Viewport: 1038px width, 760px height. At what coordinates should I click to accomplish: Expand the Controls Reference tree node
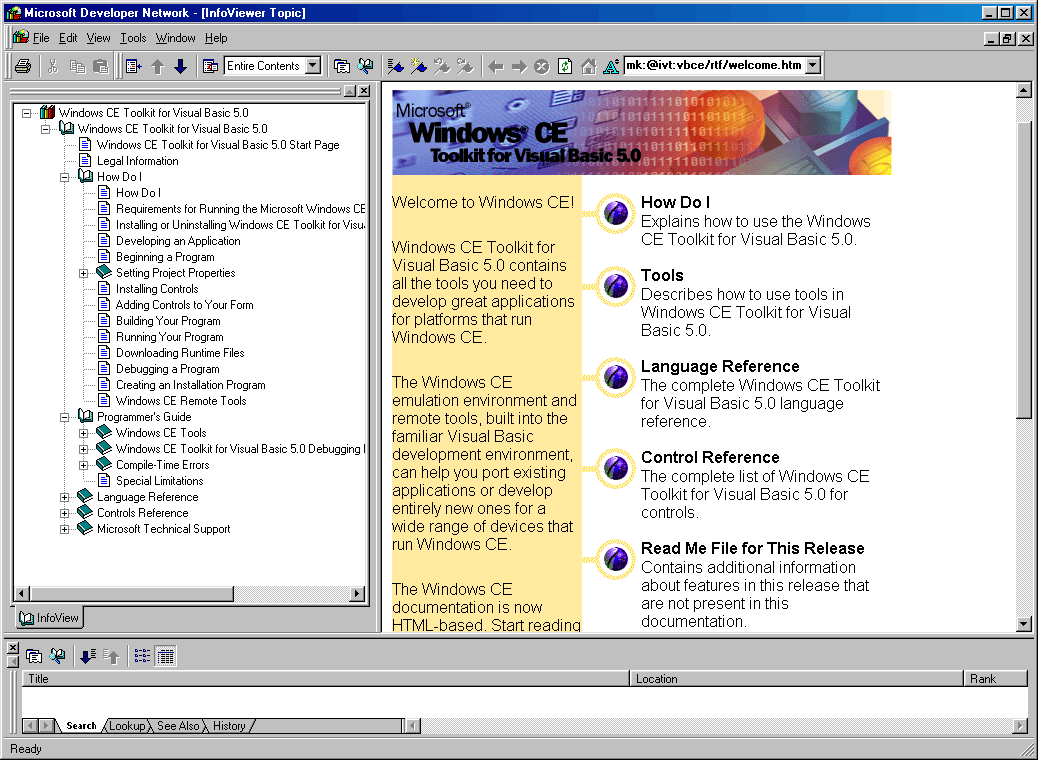(64, 513)
